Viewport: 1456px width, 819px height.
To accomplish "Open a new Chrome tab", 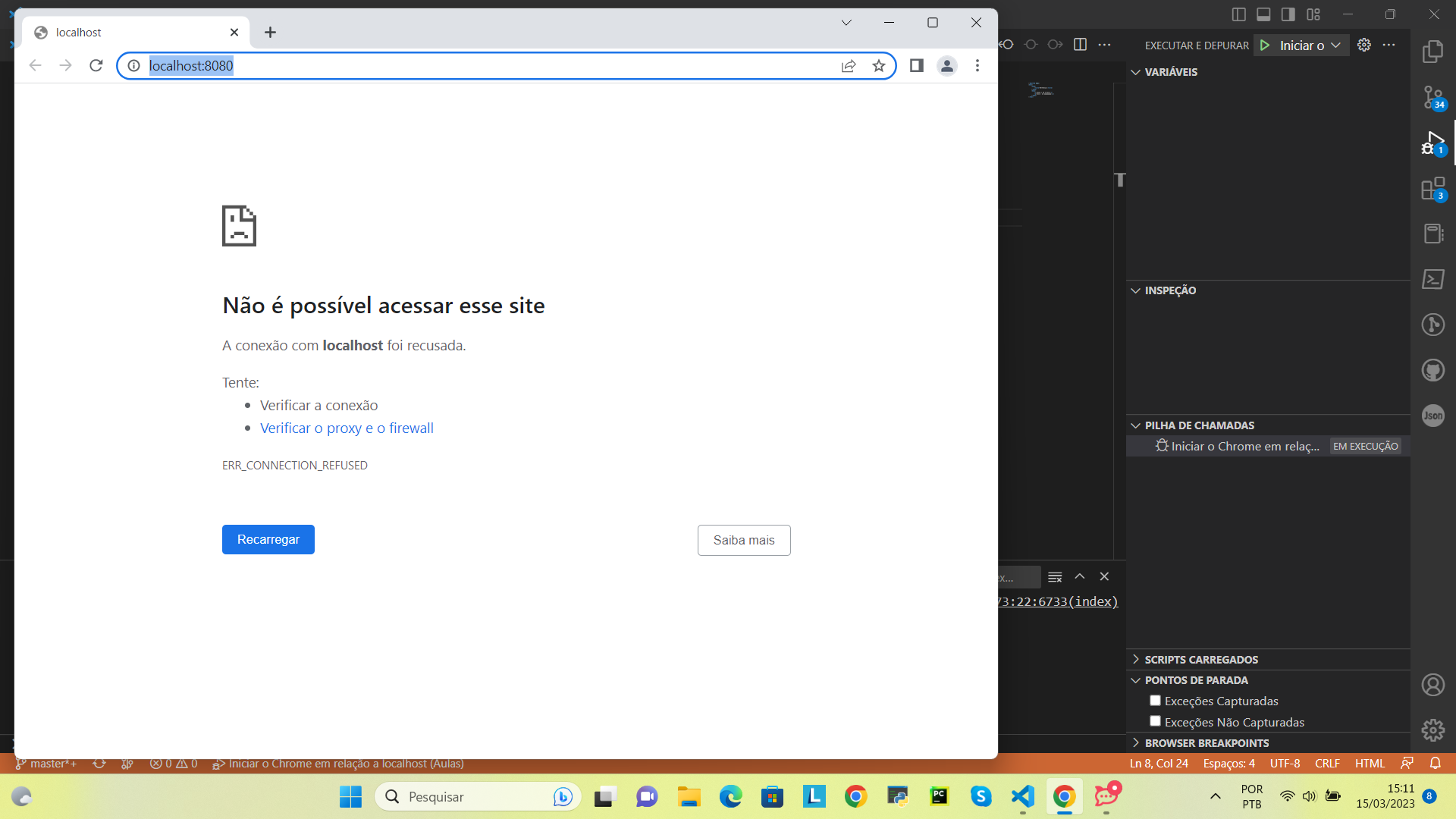I will (270, 32).
